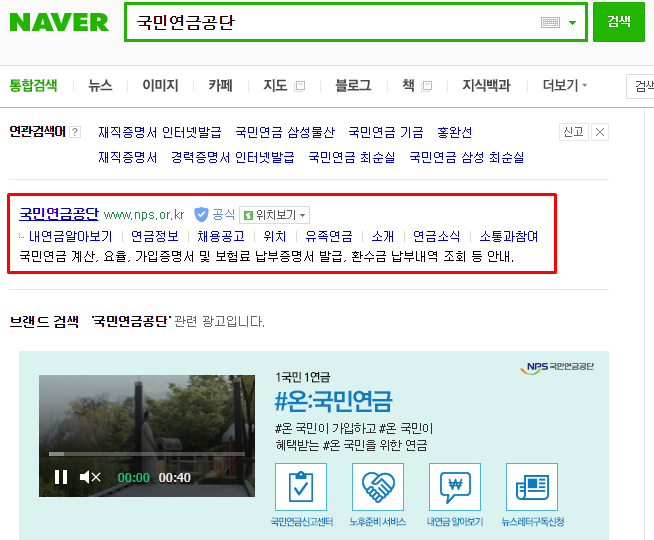Image resolution: width=654 pixels, height=540 pixels.
Task: Open related search 국민연금 삼성물산
Action: pos(285,132)
